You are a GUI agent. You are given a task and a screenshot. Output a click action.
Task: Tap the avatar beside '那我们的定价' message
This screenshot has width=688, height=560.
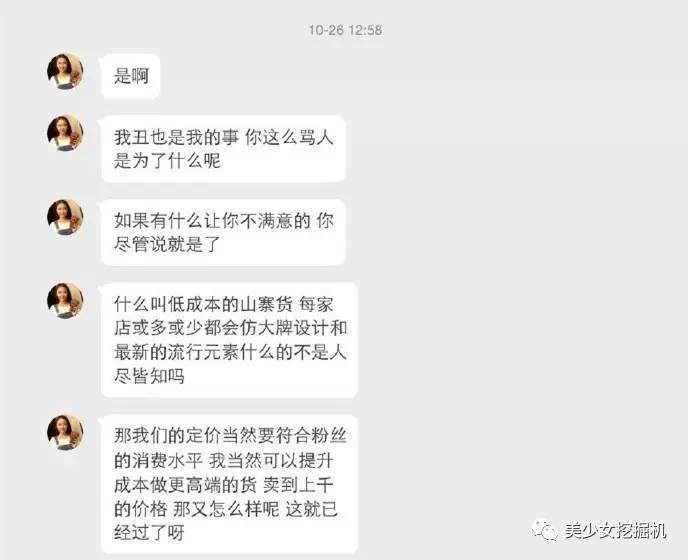coord(65,432)
